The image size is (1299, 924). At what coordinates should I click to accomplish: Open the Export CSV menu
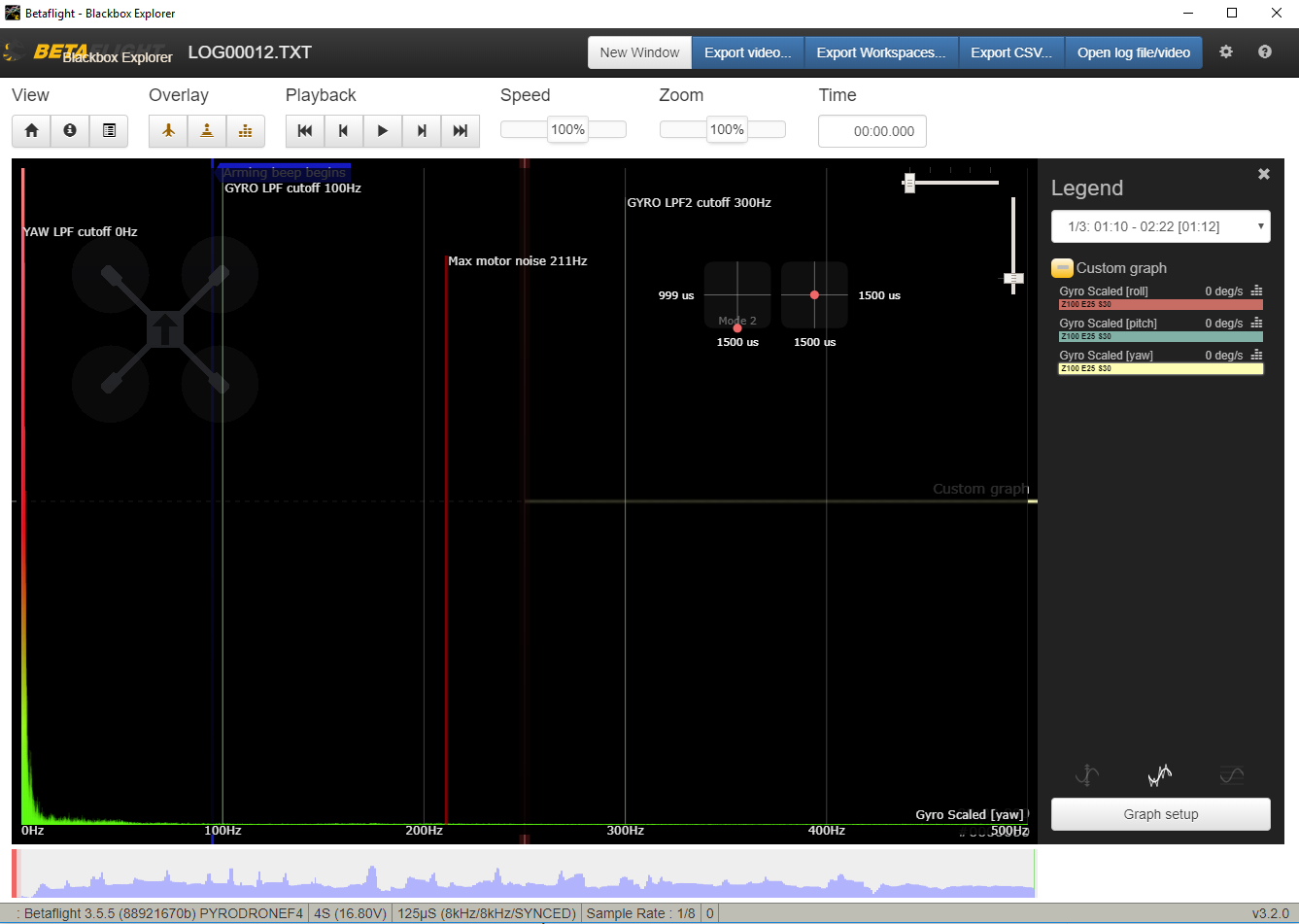pyautogui.click(x=1010, y=52)
